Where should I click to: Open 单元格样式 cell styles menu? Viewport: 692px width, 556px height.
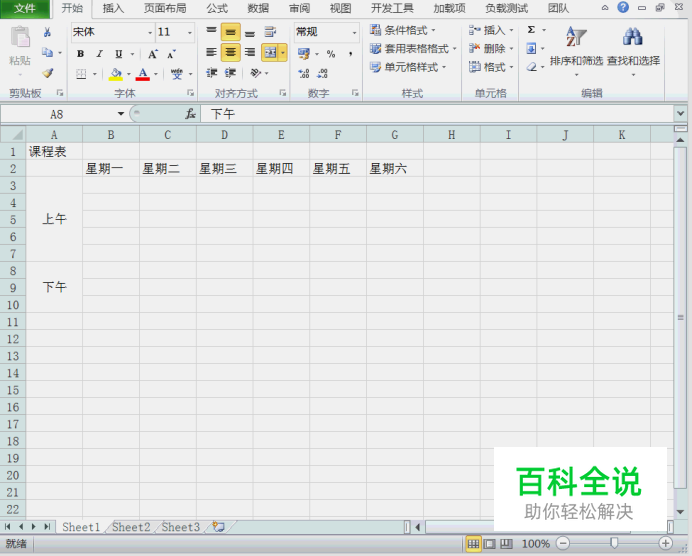pyautogui.click(x=408, y=67)
